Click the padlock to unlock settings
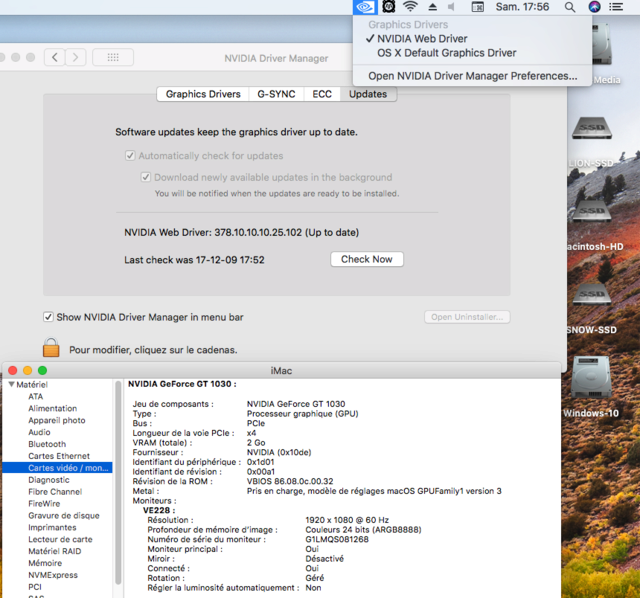The height and width of the screenshot is (598, 640). tap(51, 347)
